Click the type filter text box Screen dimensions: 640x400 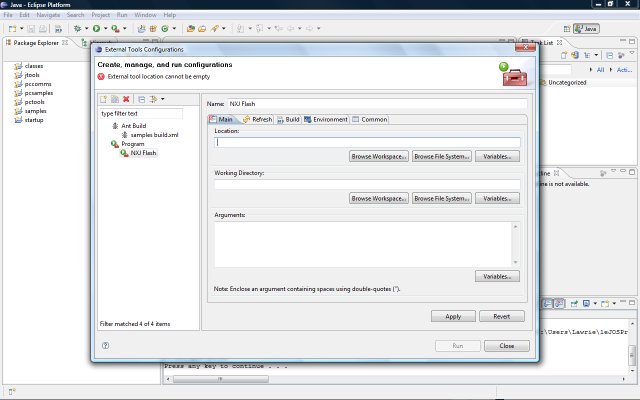coord(147,113)
